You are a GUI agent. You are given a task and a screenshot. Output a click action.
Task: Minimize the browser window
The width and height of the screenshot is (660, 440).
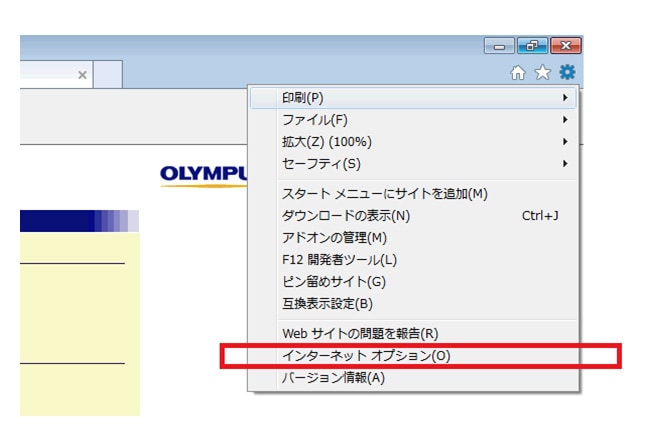pyautogui.click(x=499, y=46)
